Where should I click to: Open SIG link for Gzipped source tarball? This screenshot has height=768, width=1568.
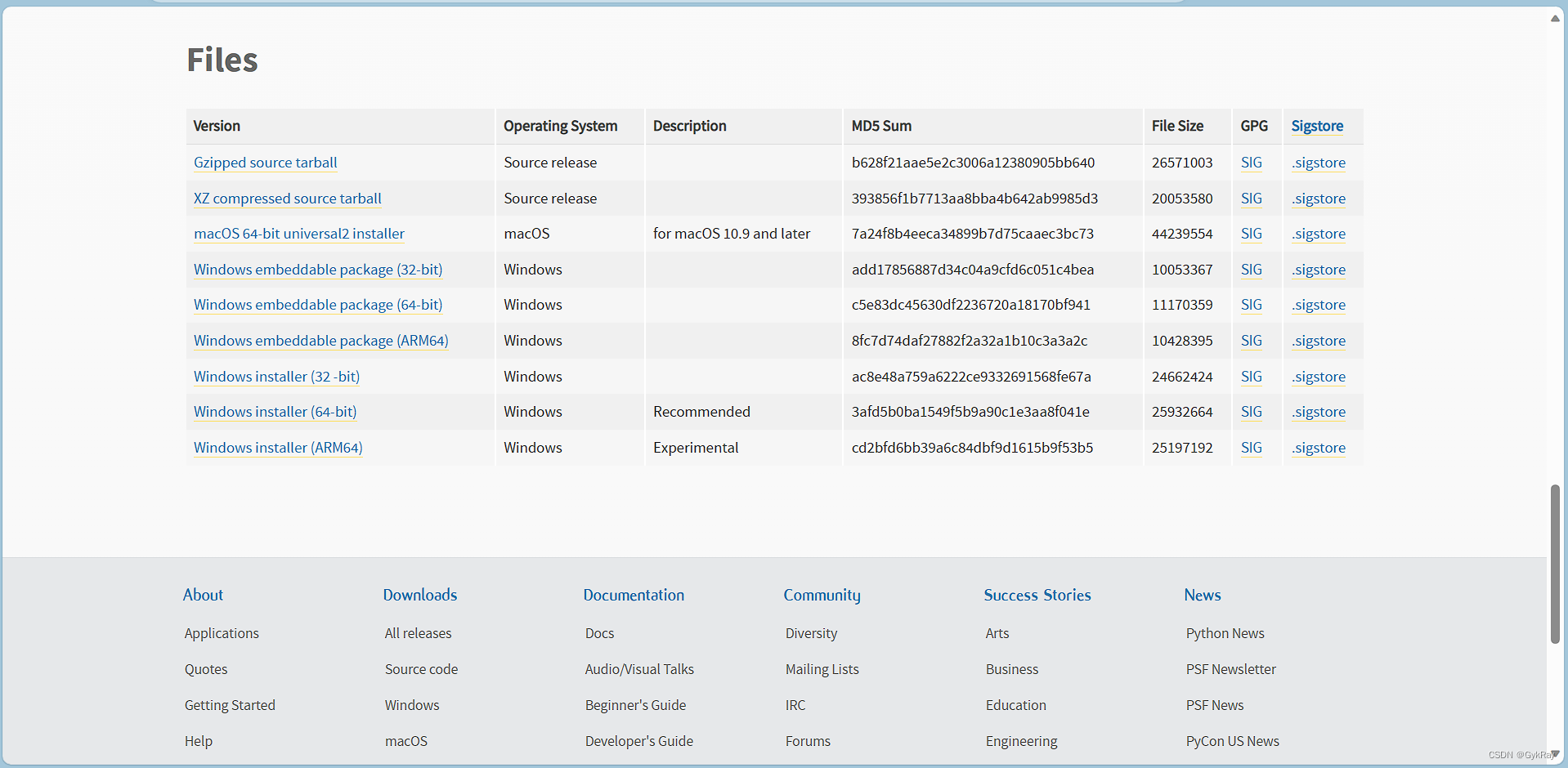pyautogui.click(x=1251, y=163)
